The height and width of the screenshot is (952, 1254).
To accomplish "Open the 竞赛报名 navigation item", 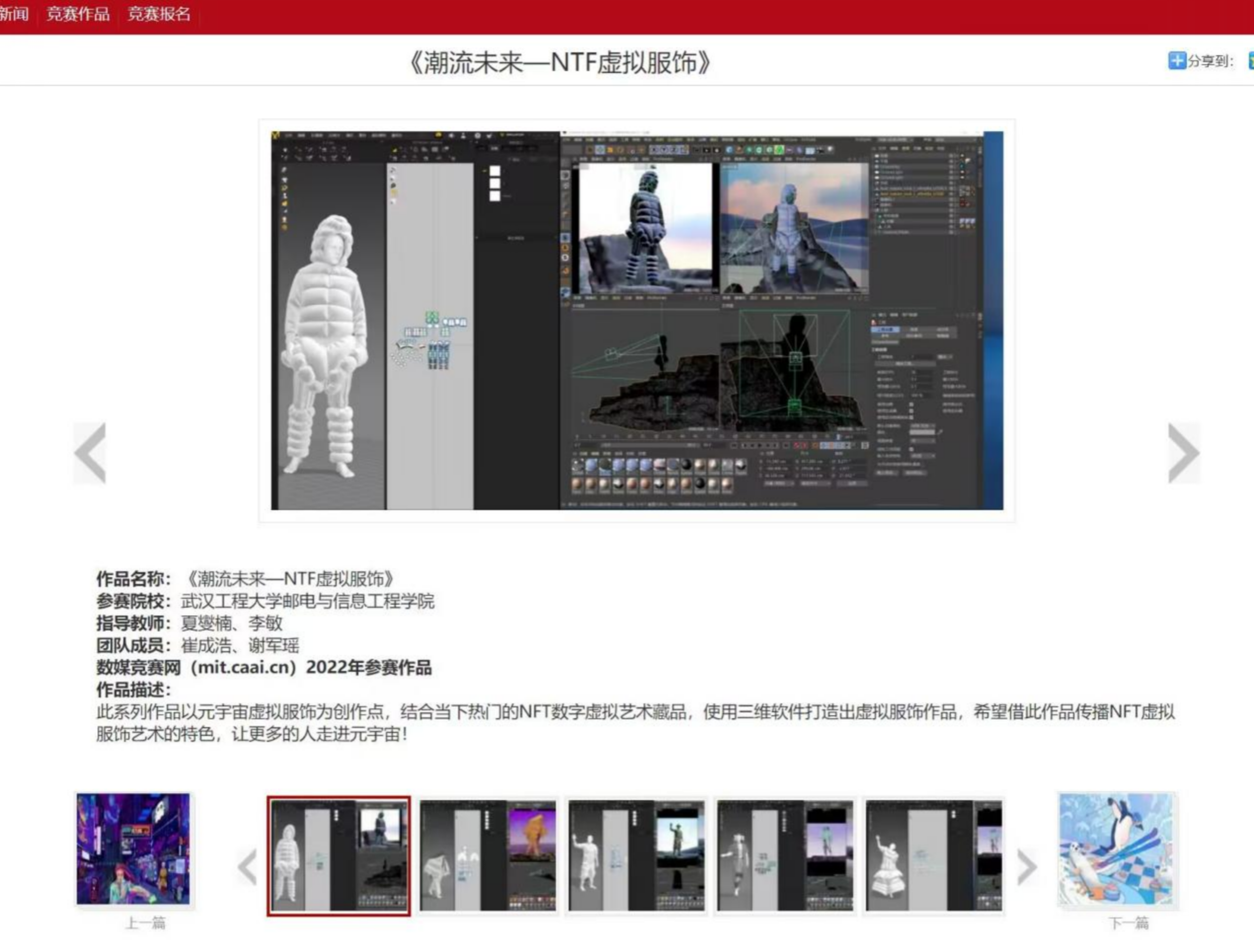I will tap(159, 14).
